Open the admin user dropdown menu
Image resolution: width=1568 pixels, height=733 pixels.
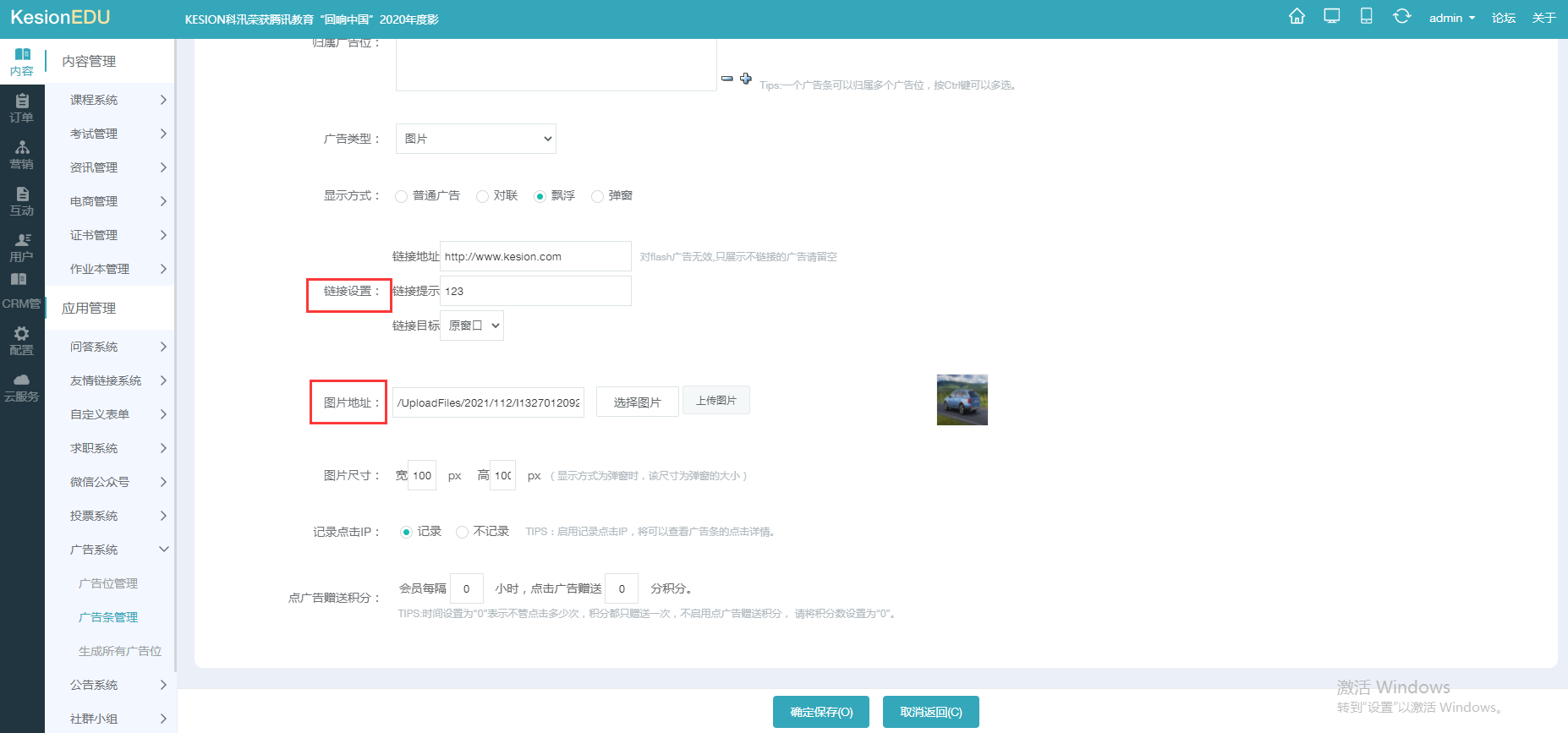click(1451, 18)
